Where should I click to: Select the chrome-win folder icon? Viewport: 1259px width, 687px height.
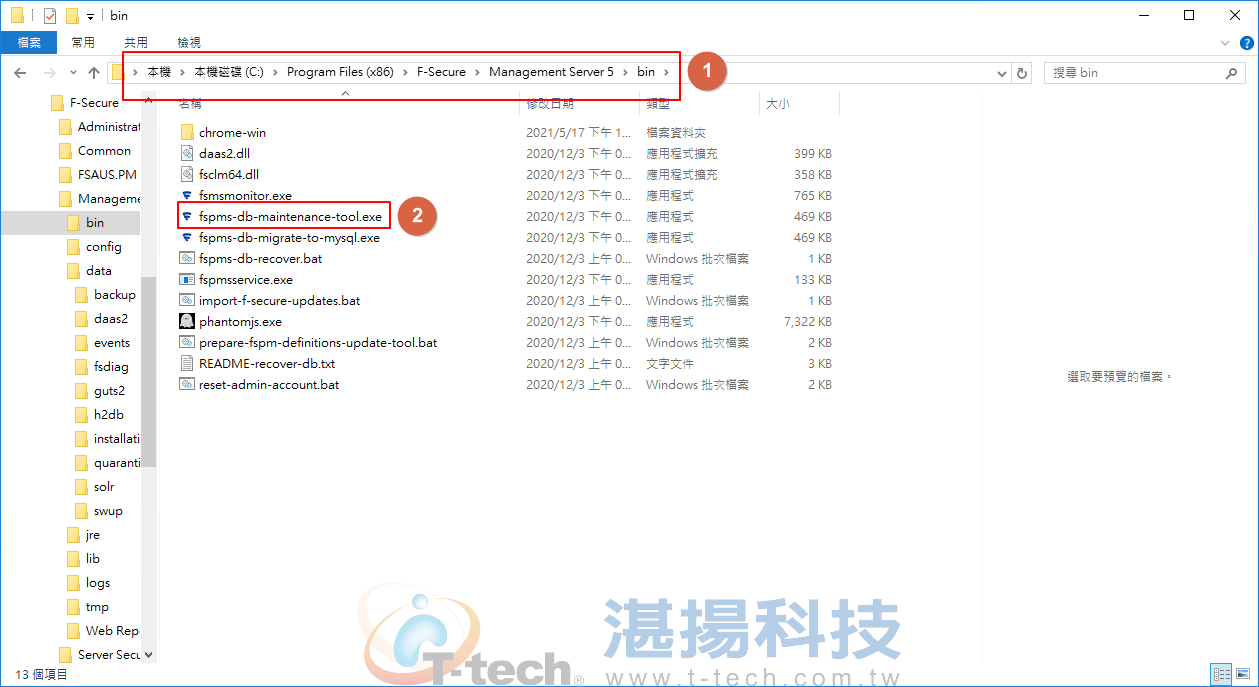coord(187,132)
